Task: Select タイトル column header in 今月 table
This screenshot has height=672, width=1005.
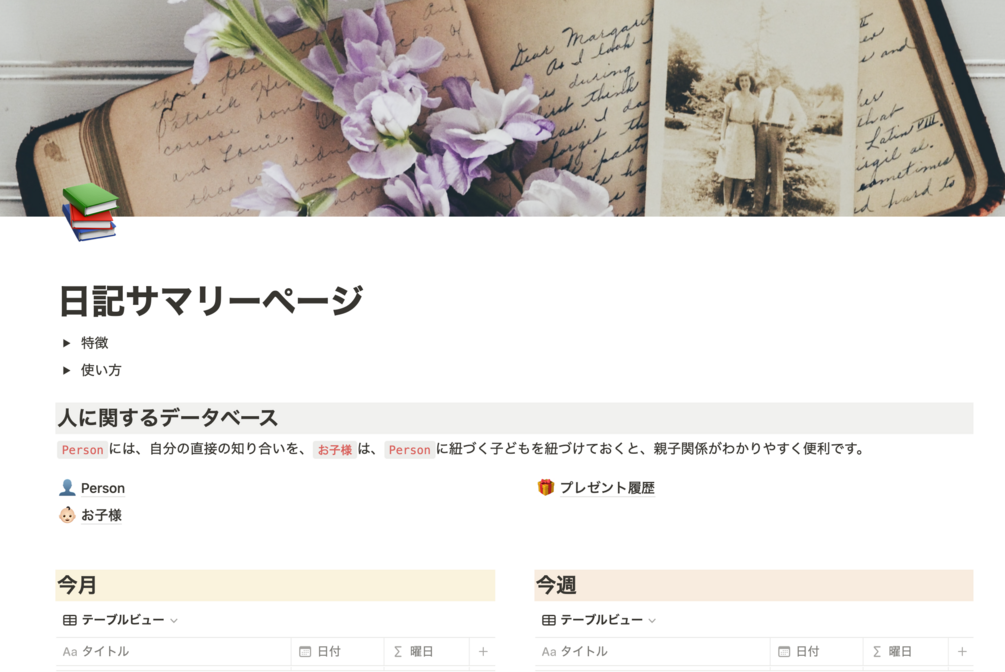Action: (173, 651)
